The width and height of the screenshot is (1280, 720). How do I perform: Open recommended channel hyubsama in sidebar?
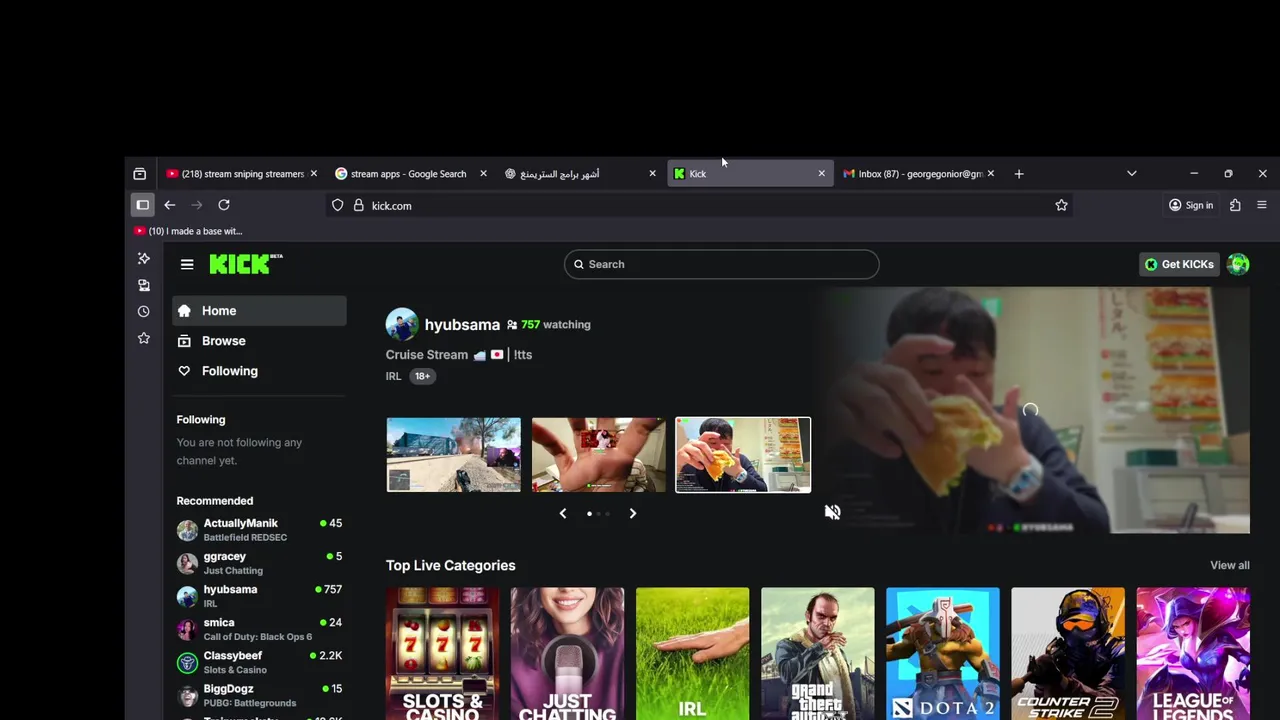coord(259,596)
